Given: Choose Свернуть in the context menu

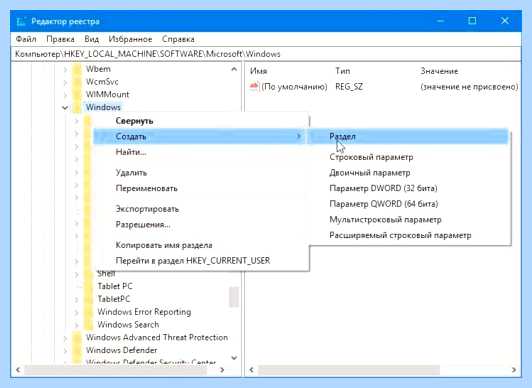Looking at the screenshot, I should click(201, 121).
